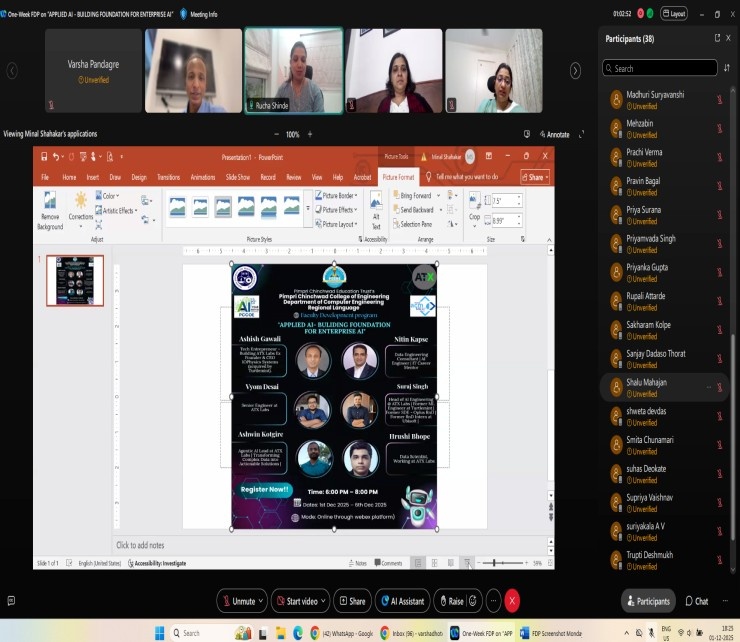The height and width of the screenshot is (642, 740).
Task: Open the AI Assistant
Action: point(401,601)
